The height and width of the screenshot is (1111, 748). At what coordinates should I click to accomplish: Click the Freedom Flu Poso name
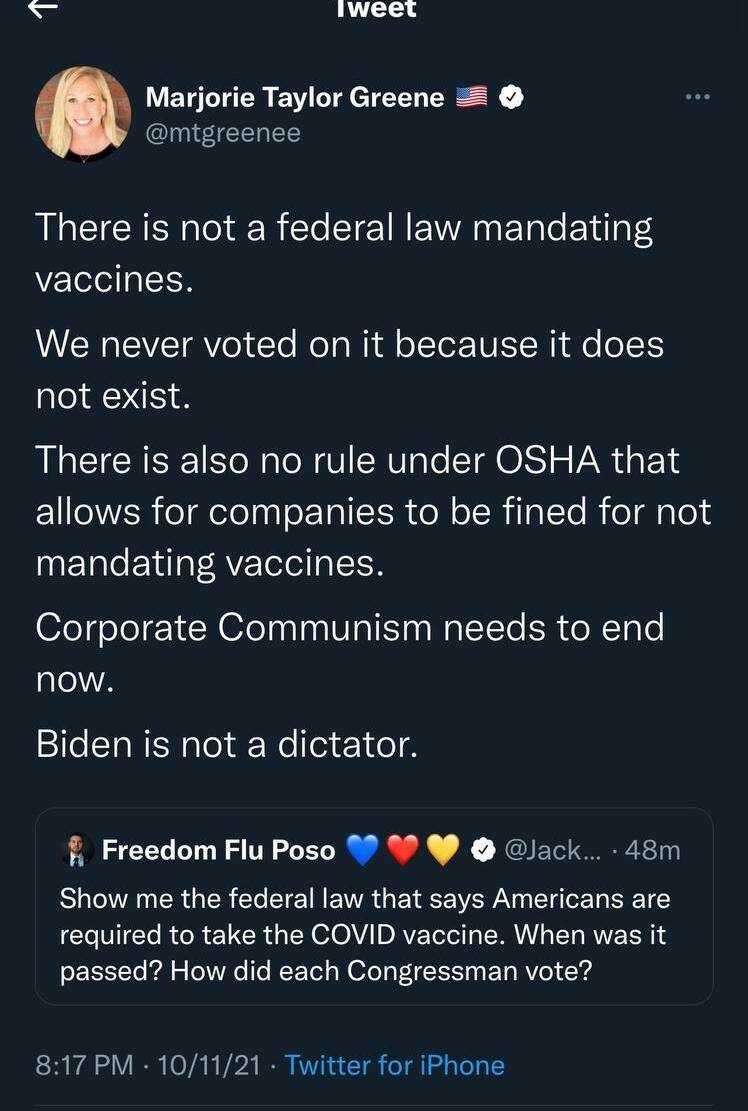[x=218, y=850]
